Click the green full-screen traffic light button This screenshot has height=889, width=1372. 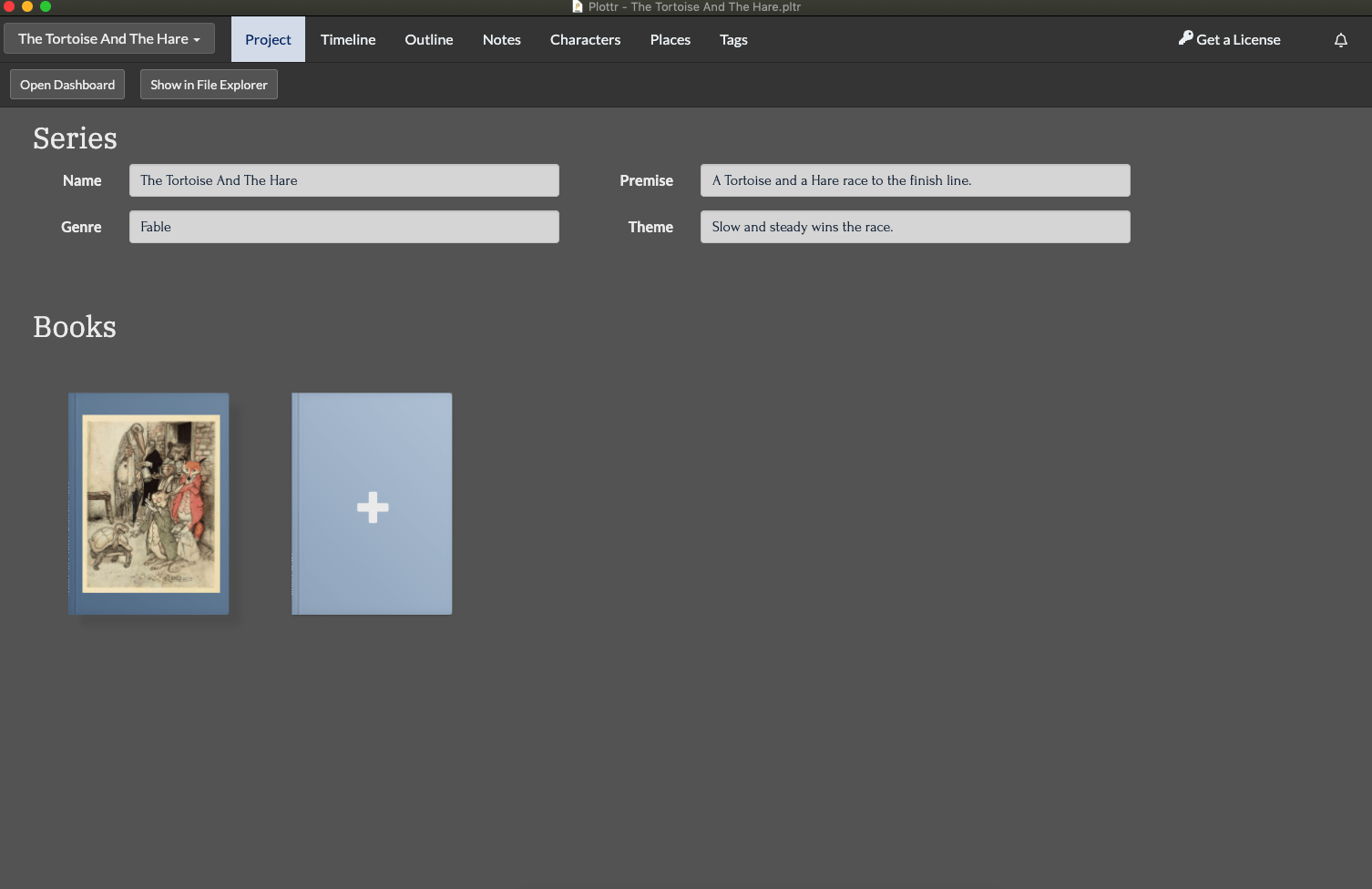point(46,6)
